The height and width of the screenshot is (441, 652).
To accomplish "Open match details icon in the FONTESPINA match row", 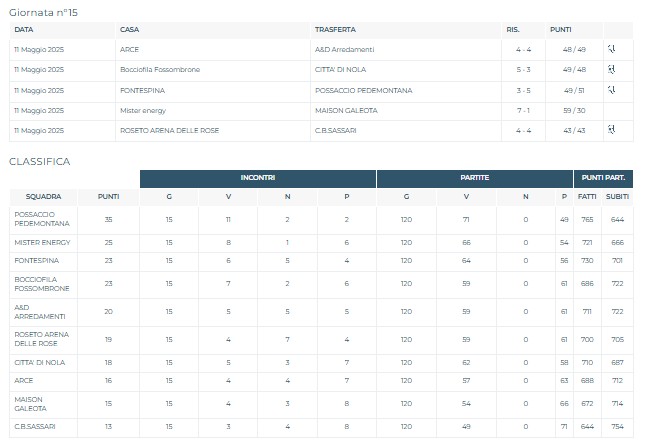I will (x=611, y=90).
